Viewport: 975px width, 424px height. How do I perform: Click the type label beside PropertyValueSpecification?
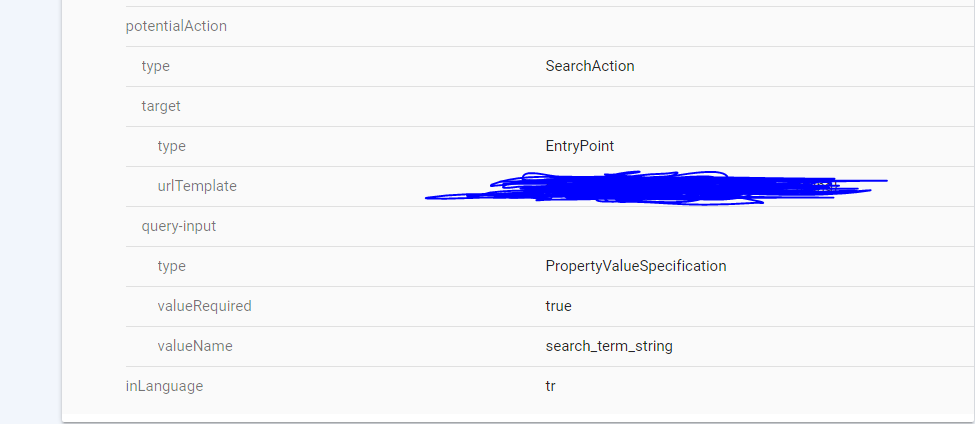172,266
